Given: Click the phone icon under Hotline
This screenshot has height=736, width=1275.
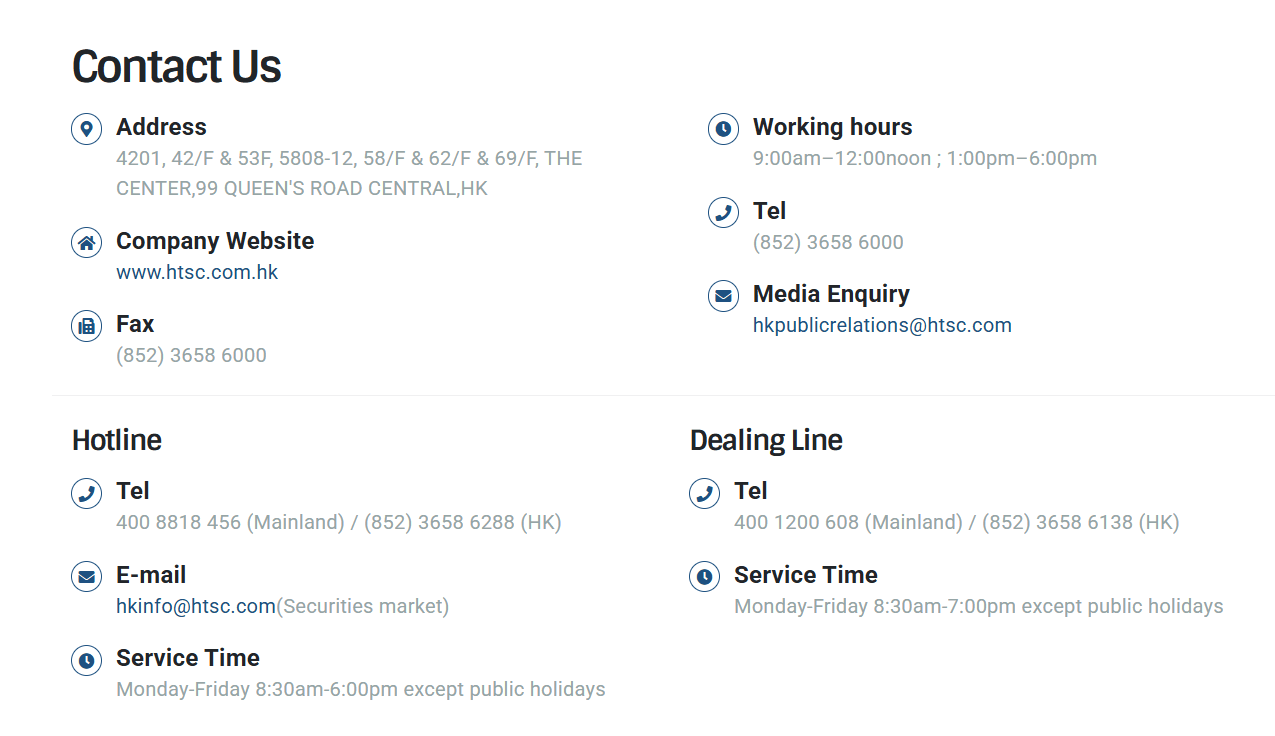Looking at the screenshot, I should (87, 493).
